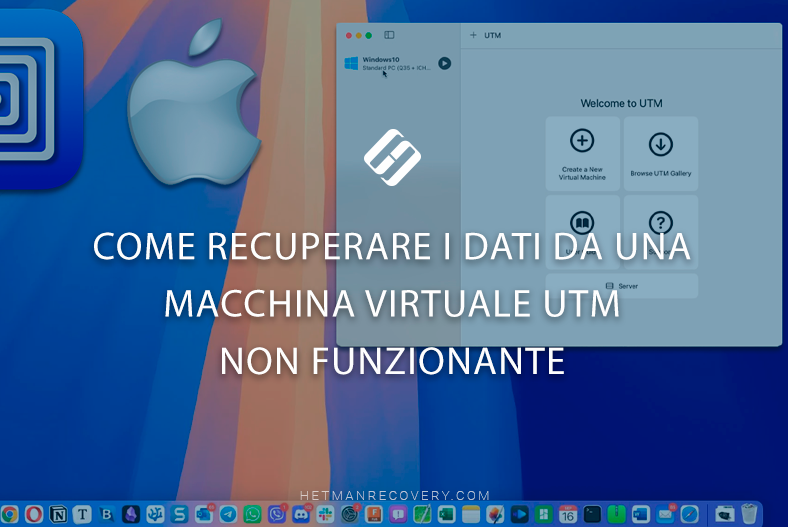Open the B app icon in dock
The height and width of the screenshot is (527, 788).
pos(107,514)
